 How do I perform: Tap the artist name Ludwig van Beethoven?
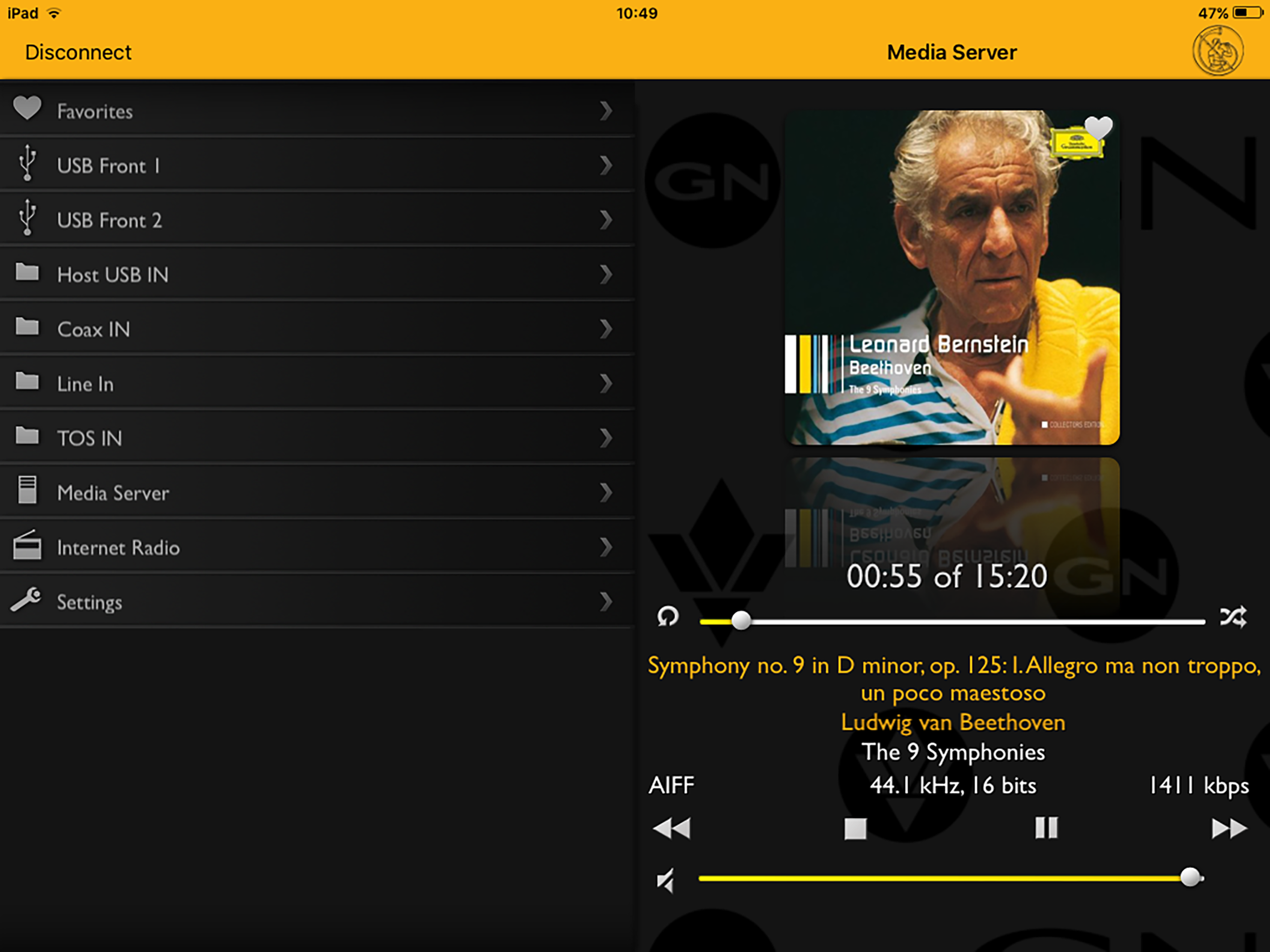953,722
